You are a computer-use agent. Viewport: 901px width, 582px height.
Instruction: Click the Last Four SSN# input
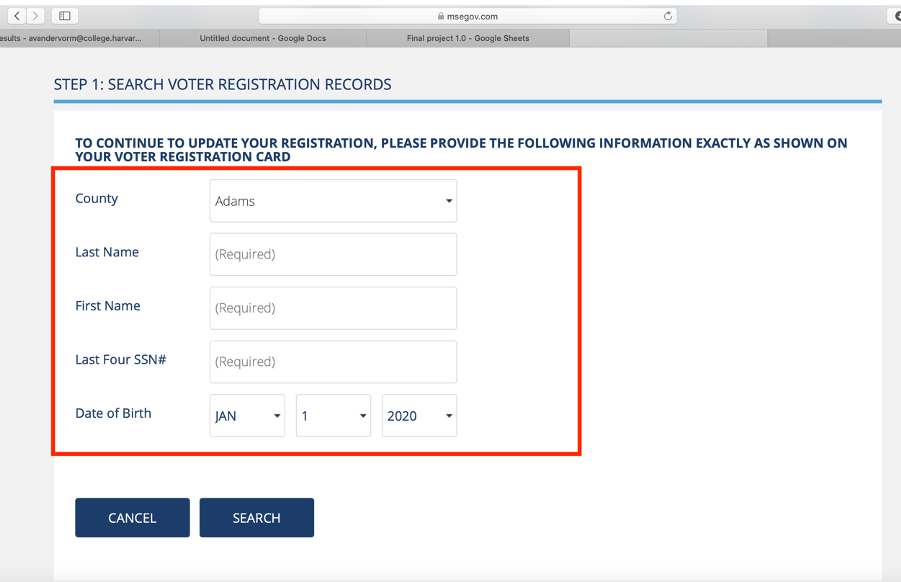point(333,362)
